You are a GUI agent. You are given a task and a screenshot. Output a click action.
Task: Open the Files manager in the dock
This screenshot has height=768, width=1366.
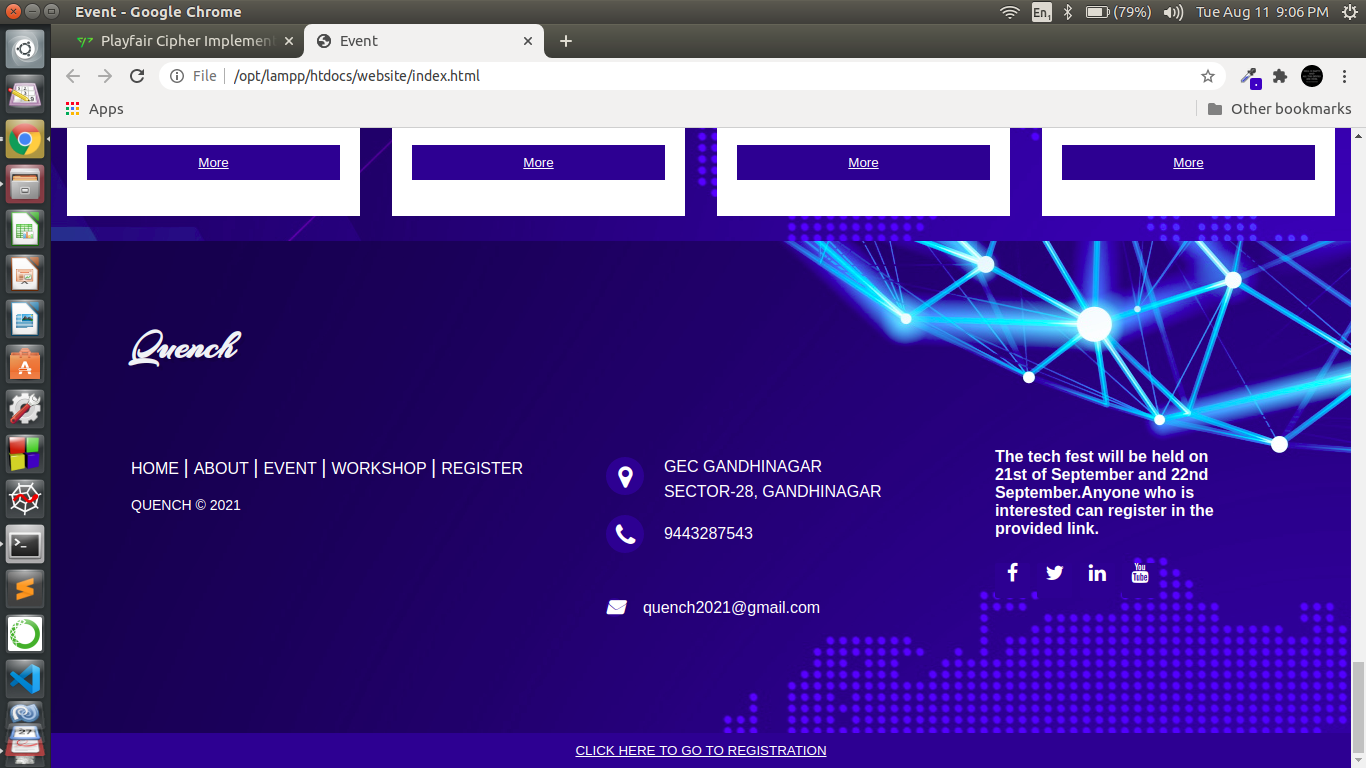[25, 184]
